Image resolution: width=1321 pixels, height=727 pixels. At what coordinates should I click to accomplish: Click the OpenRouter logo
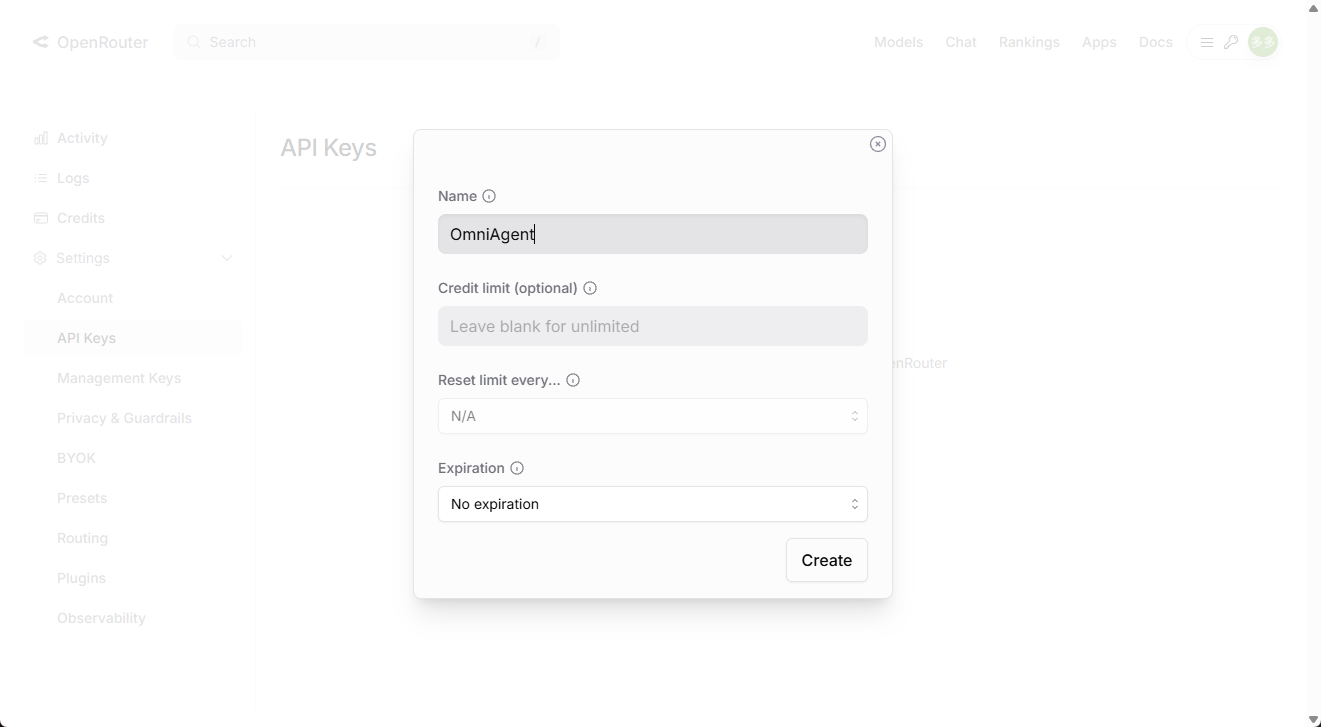tap(90, 42)
